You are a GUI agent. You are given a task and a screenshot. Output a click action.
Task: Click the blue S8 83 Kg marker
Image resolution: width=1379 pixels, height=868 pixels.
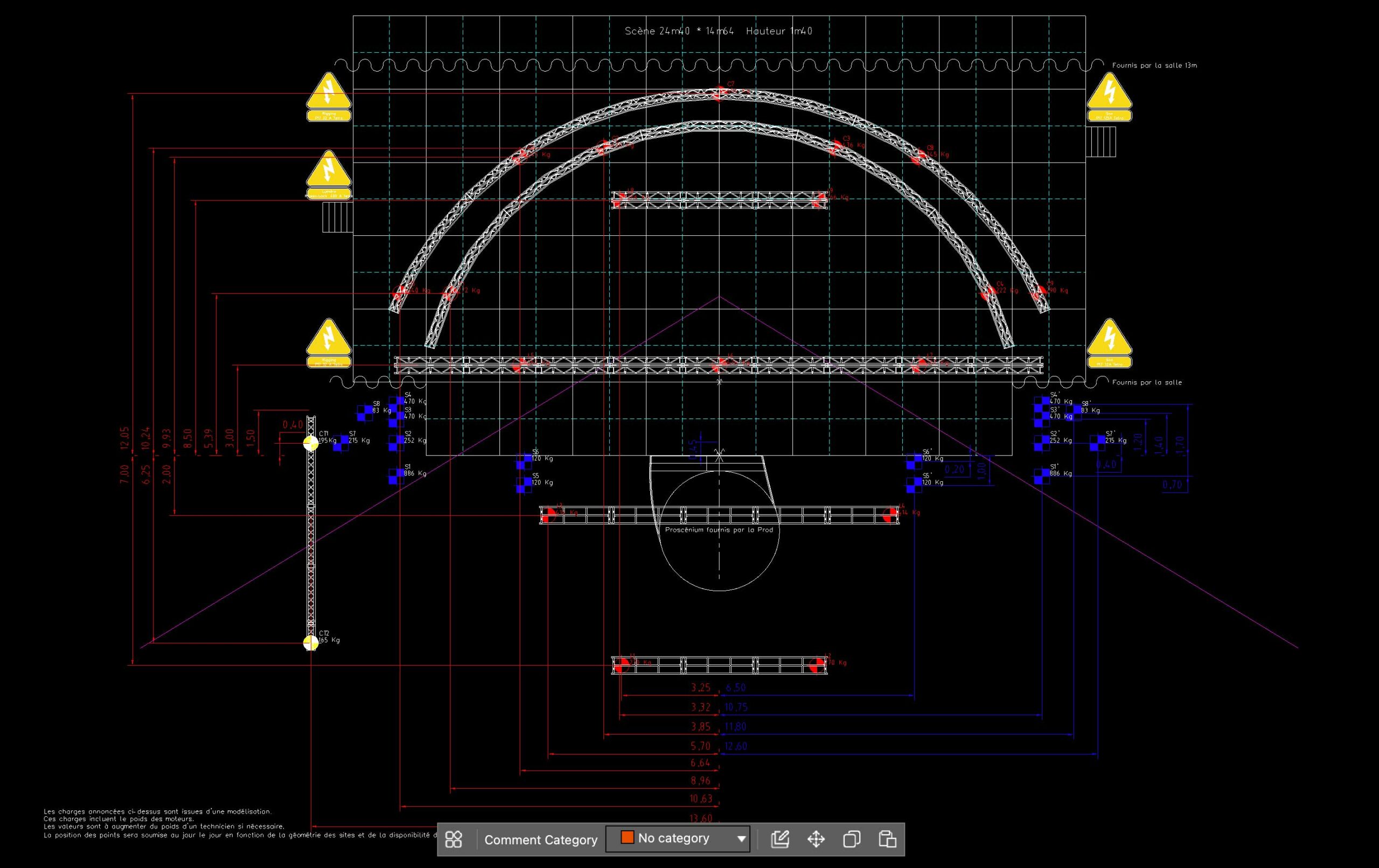365,413
